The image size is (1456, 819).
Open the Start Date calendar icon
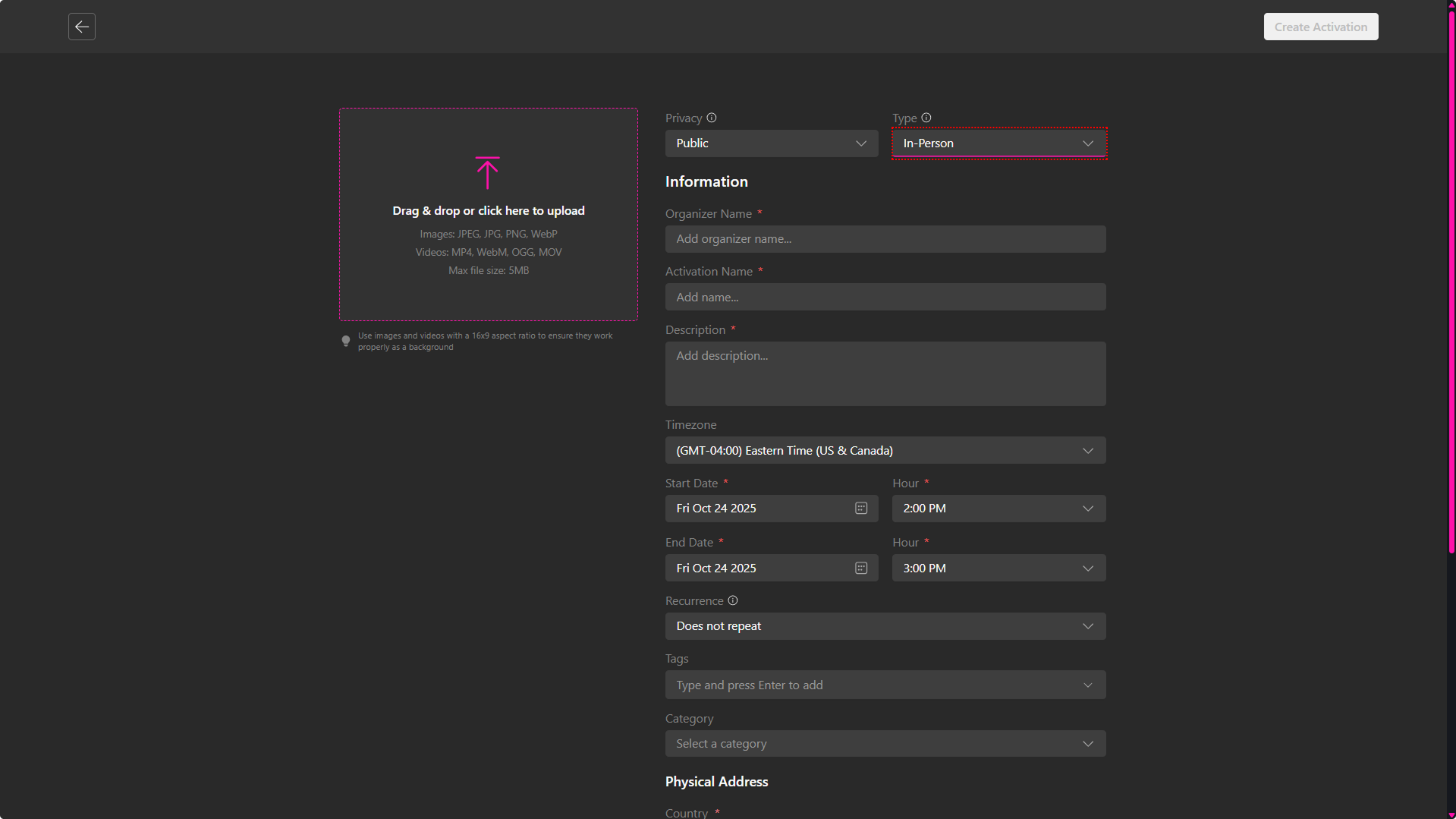(x=861, y=509)
